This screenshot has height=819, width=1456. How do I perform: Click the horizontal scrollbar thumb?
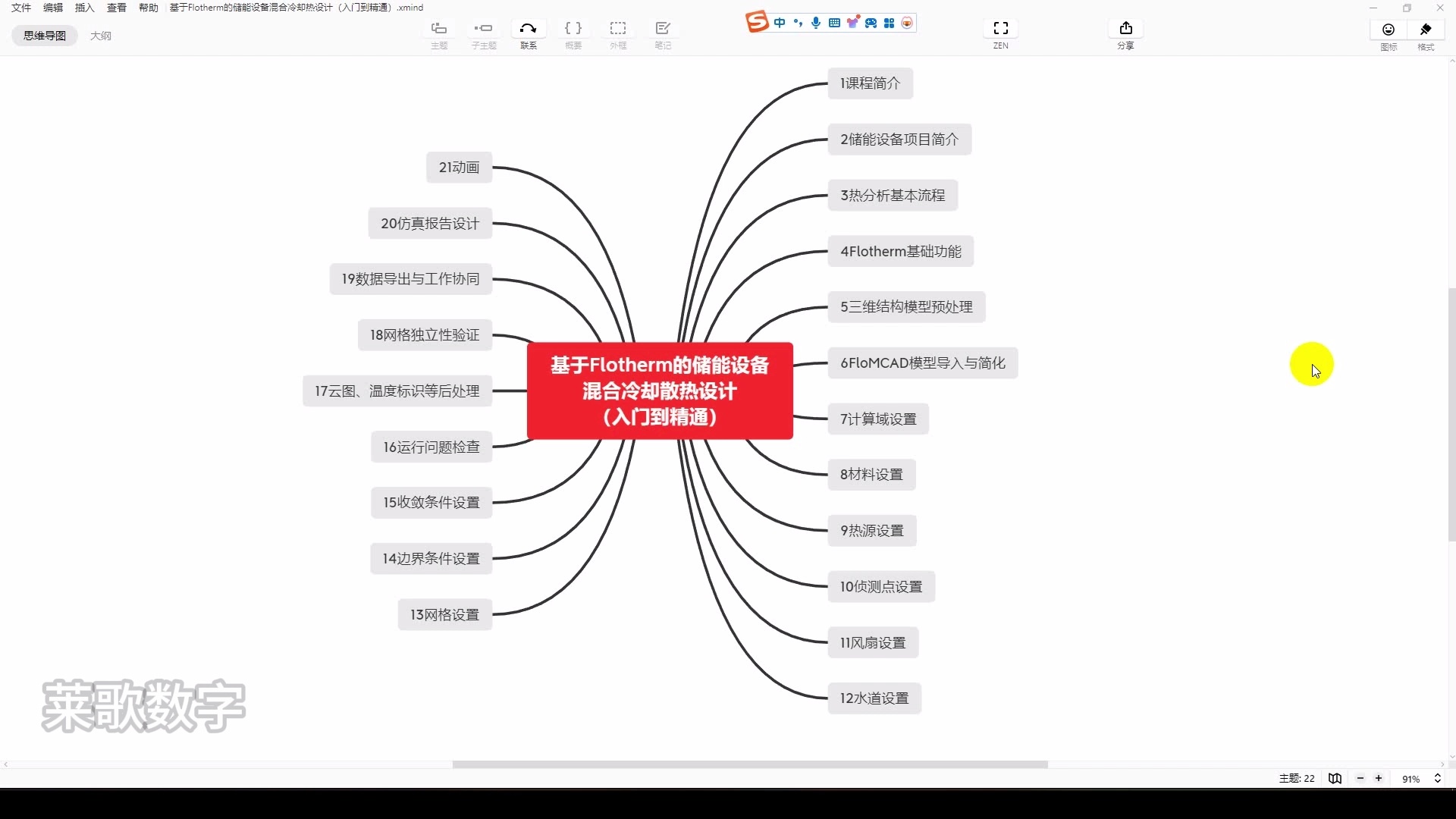coord(749,764)
